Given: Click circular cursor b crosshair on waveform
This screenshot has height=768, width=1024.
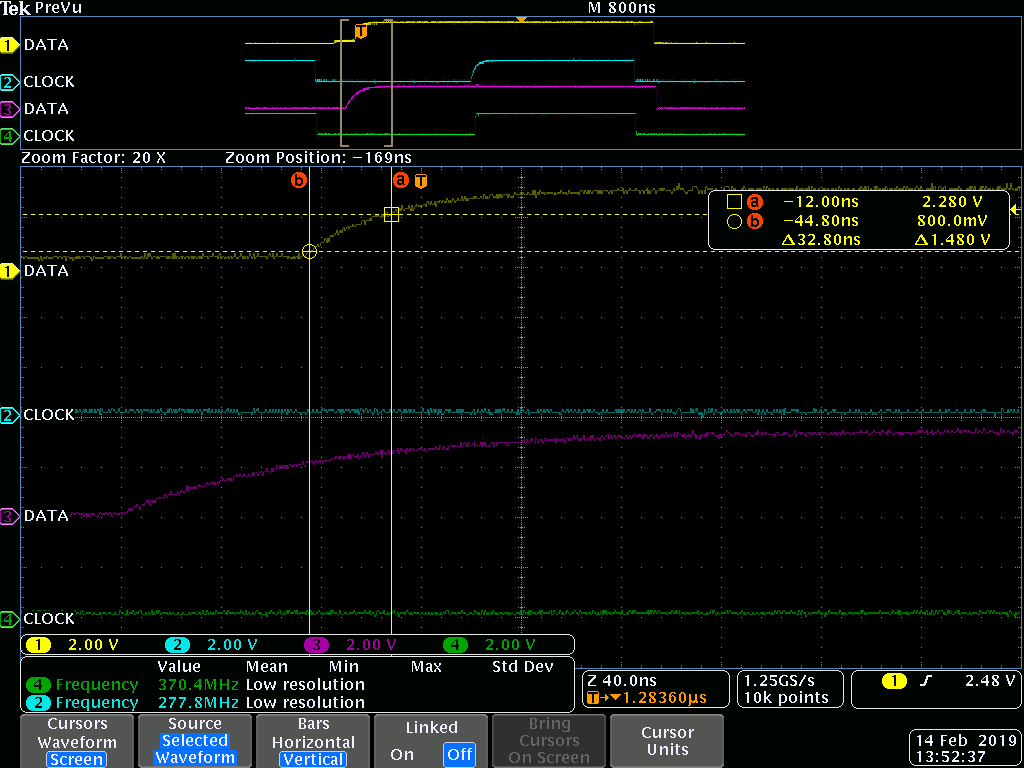Looking at the screenshot, I should click(310, 251).
